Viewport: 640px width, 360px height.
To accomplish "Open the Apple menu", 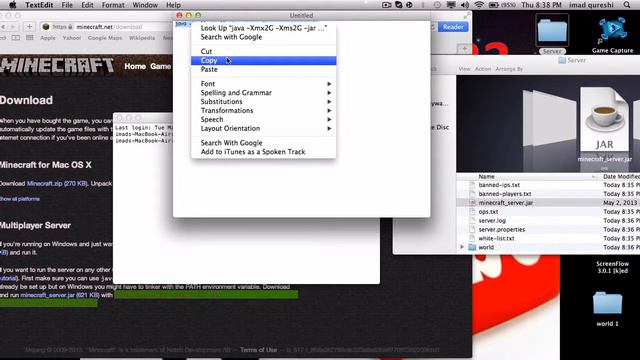I will tap(13, 5).
